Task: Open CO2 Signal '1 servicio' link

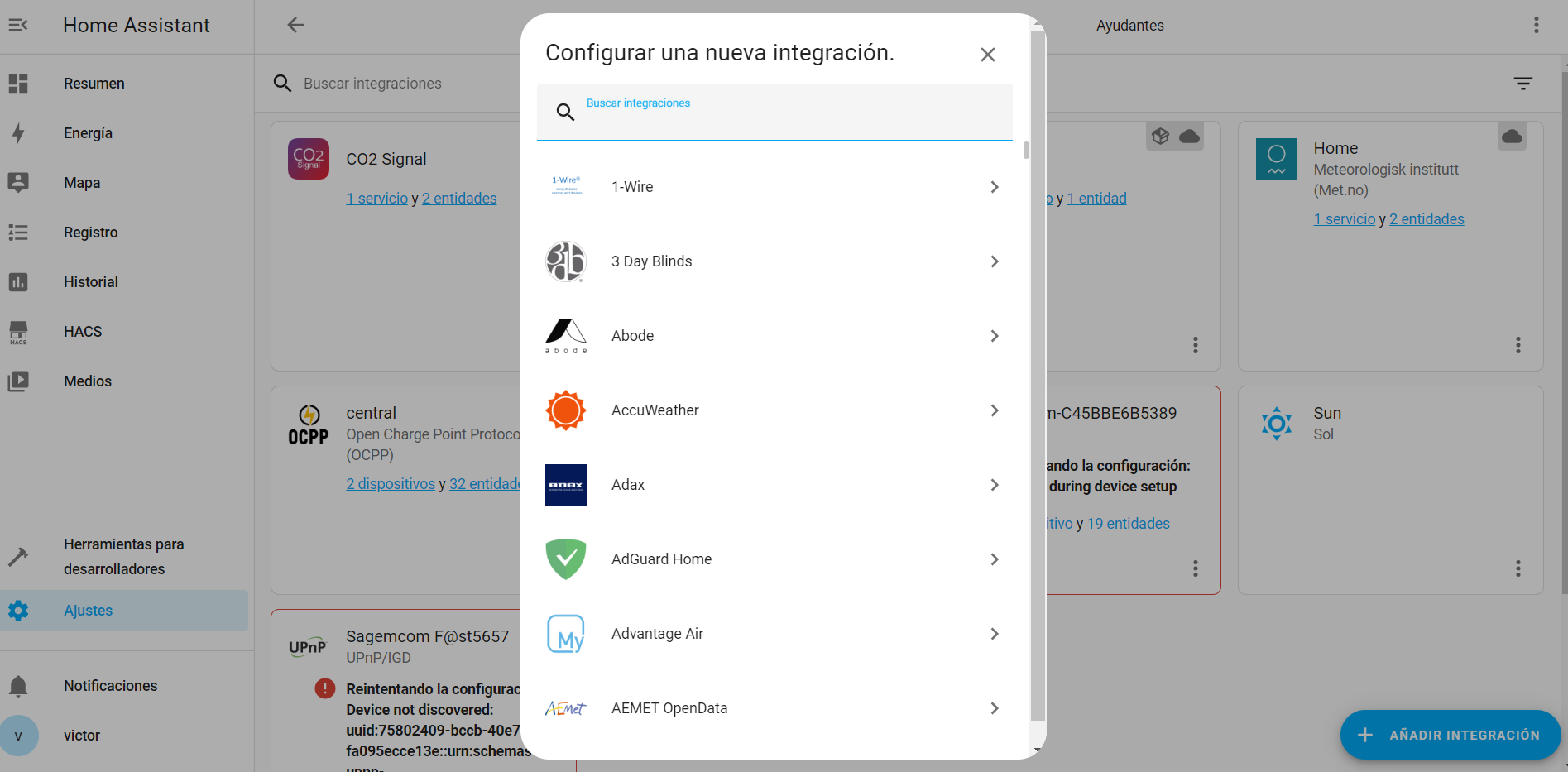Action: click(x=377, y=199)
